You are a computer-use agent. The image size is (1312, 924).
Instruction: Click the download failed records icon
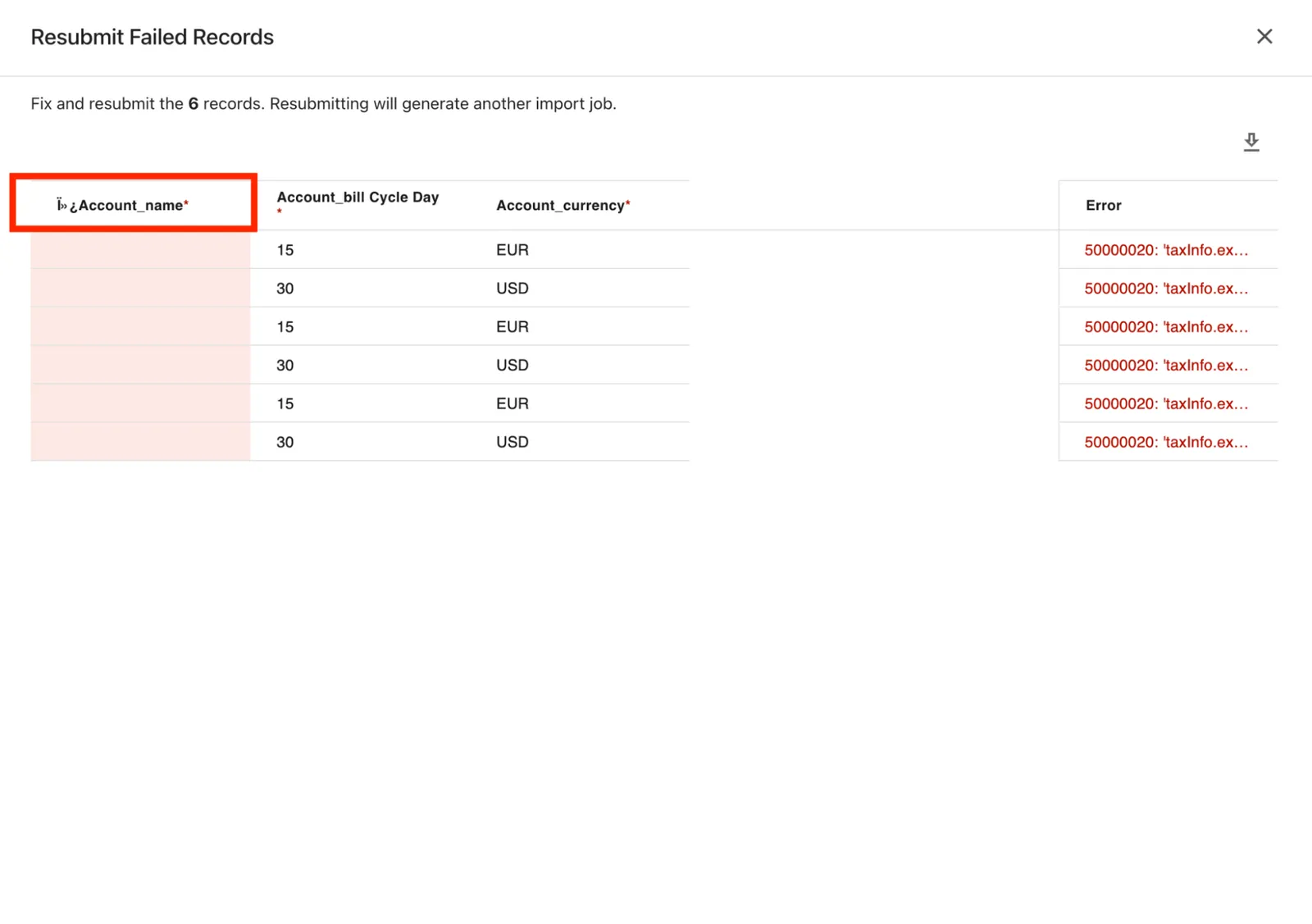[x=1251, y=142]
